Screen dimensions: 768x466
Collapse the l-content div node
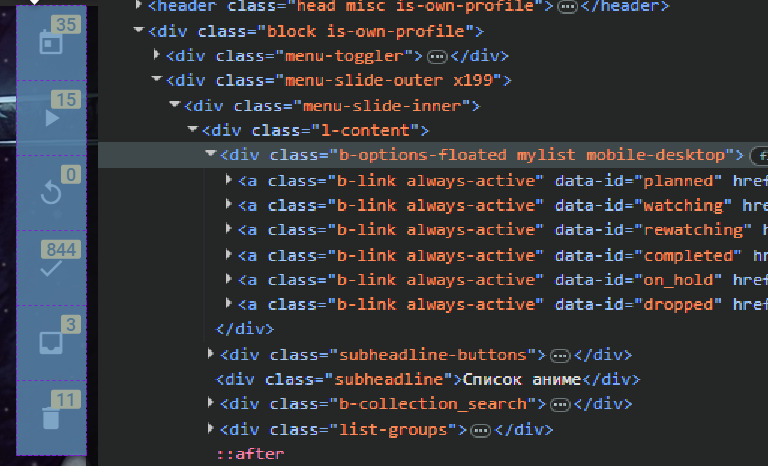click(x=192, y=130)
